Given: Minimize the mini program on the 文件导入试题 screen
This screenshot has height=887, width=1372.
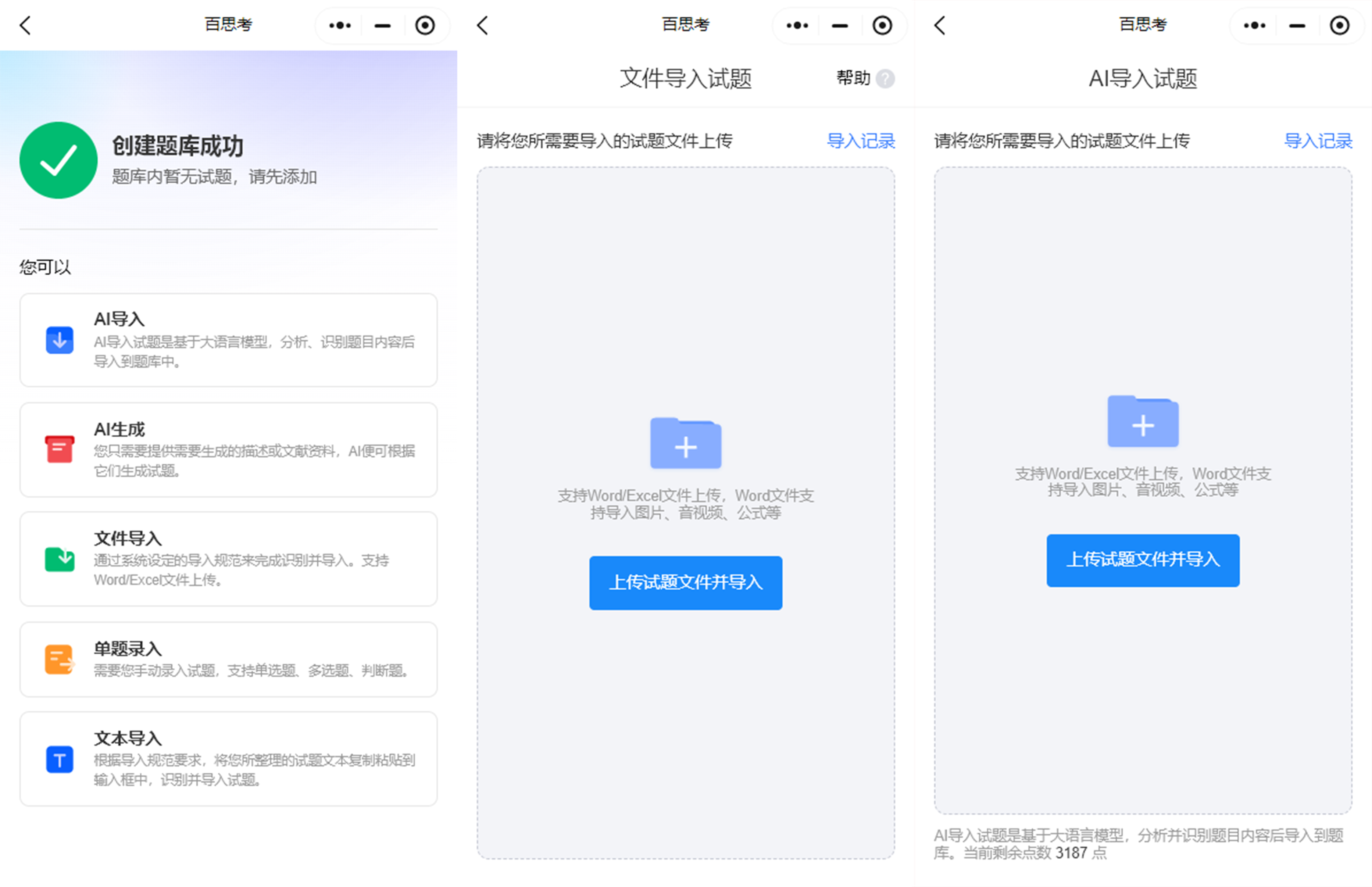Looking at the screenshot, I should [x=840, y=26].
